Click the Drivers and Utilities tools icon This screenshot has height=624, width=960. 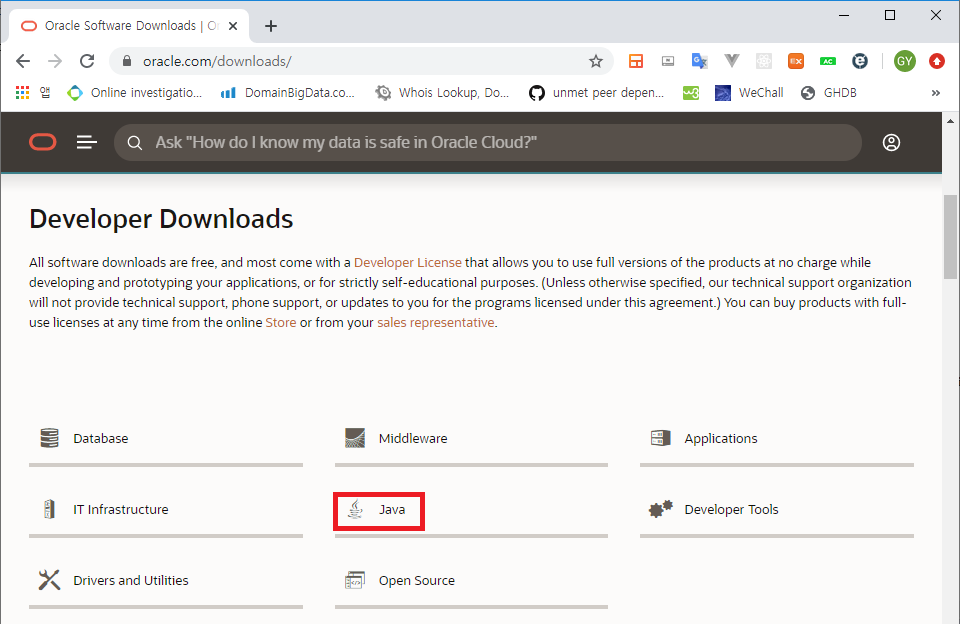pyautogui.click(x=50, y=580)
